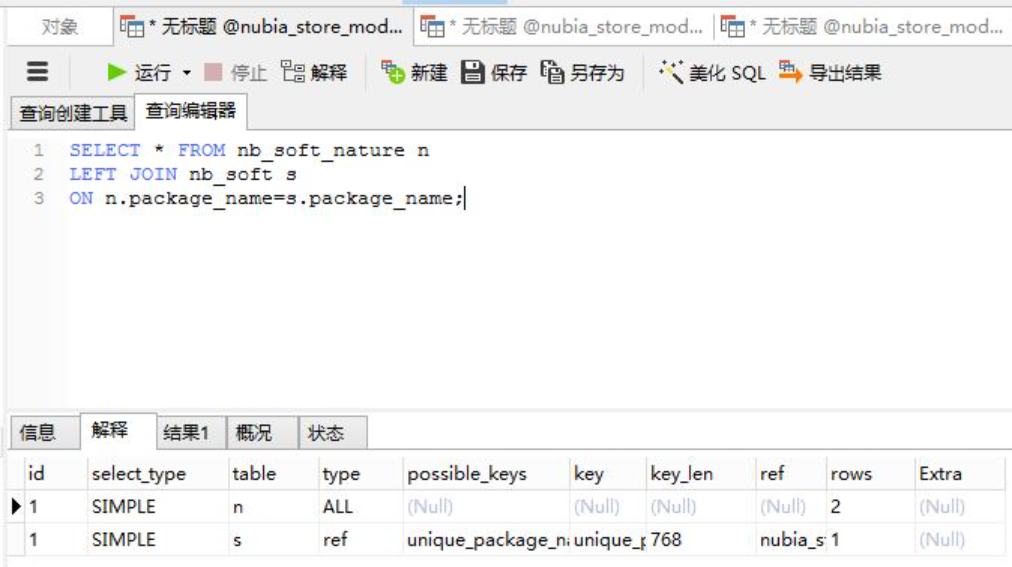The height and width of the screenshot is (567, 1012).
Task: Click the 'type' column header
Action: coord(361,474)
